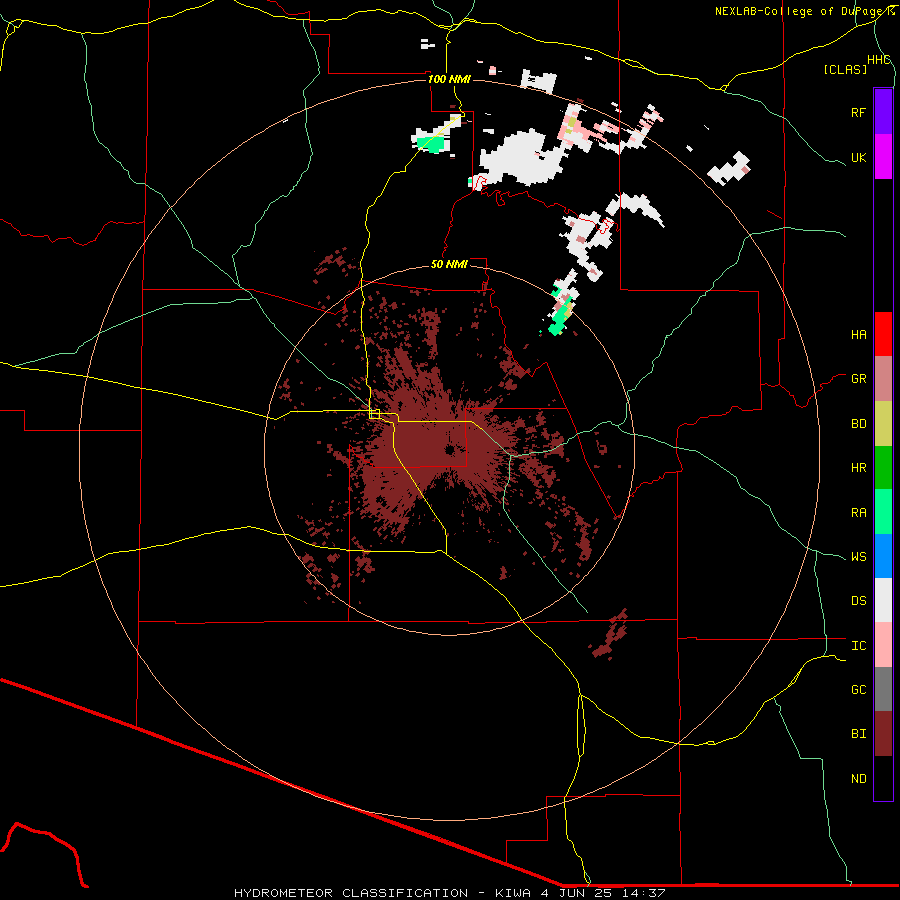Click the GR legend label
Viewport: 900px width, 900px height.
(x=858, y=379)
